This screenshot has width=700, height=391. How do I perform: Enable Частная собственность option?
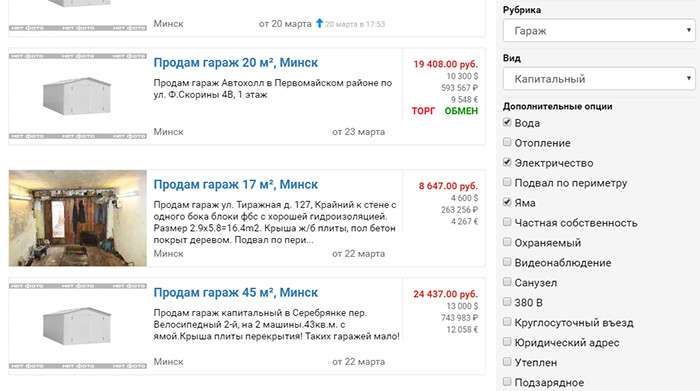tap(507, 222)
